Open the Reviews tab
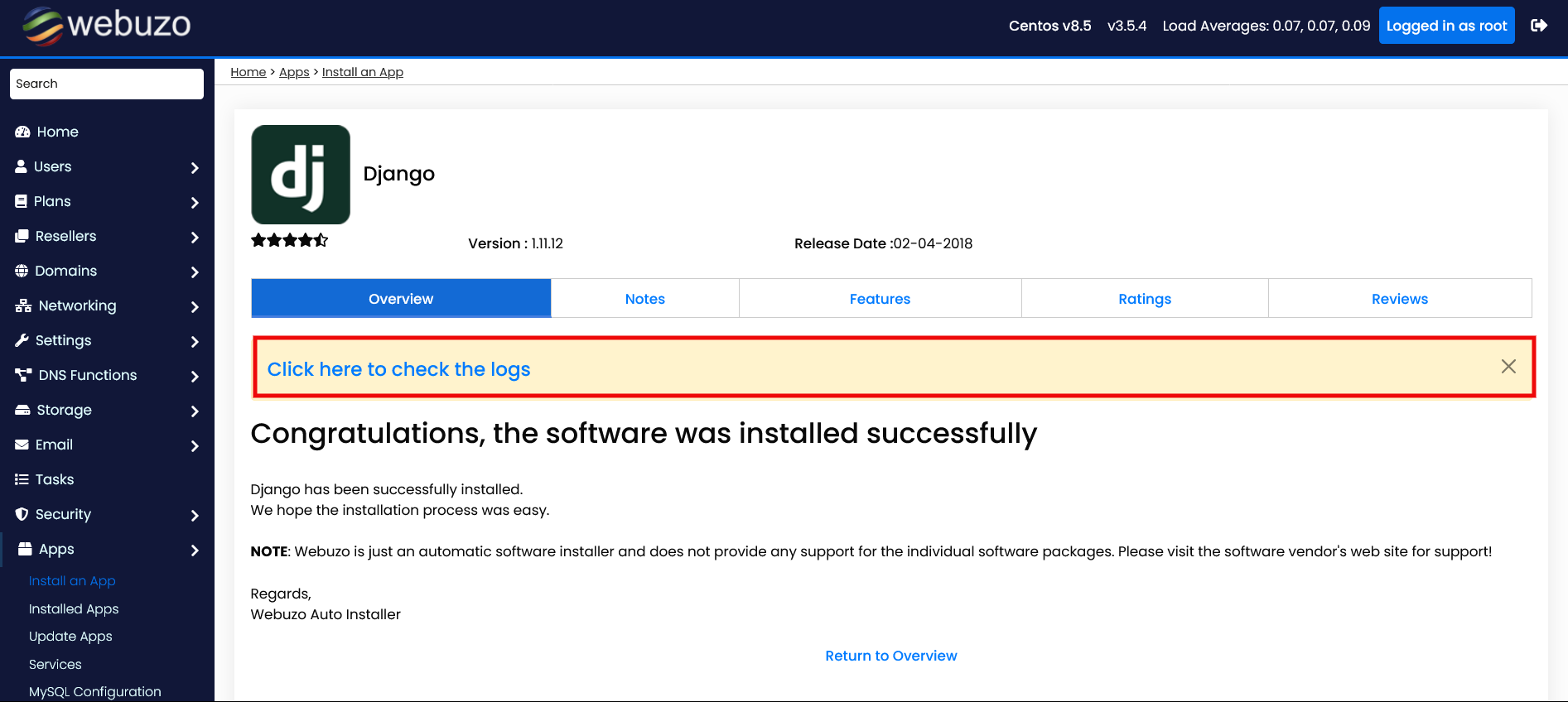Screen dimensions: 1568x702 (1399, 299)
